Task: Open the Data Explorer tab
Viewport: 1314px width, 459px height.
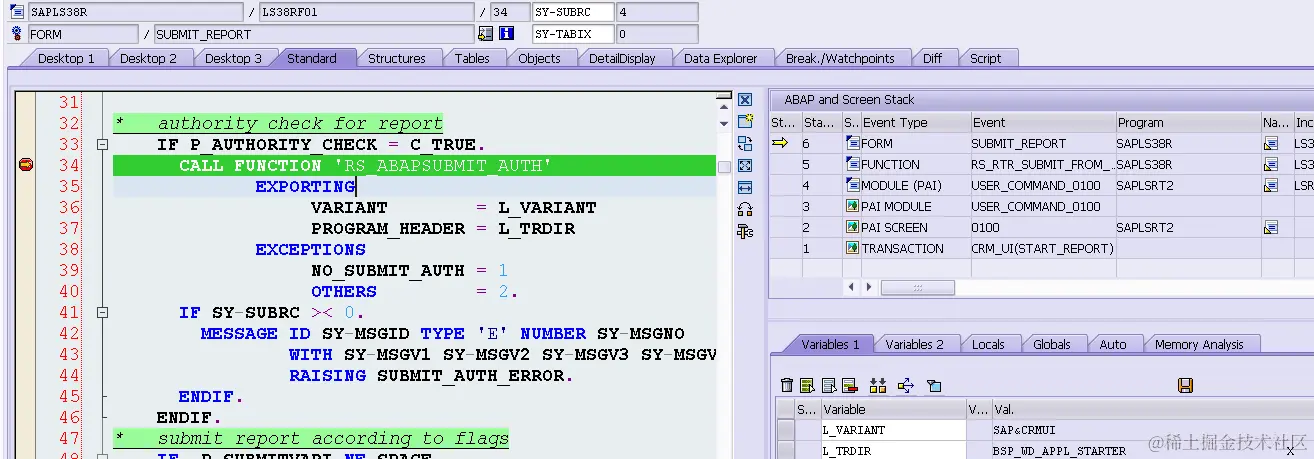Action: (x=720, y=58)
